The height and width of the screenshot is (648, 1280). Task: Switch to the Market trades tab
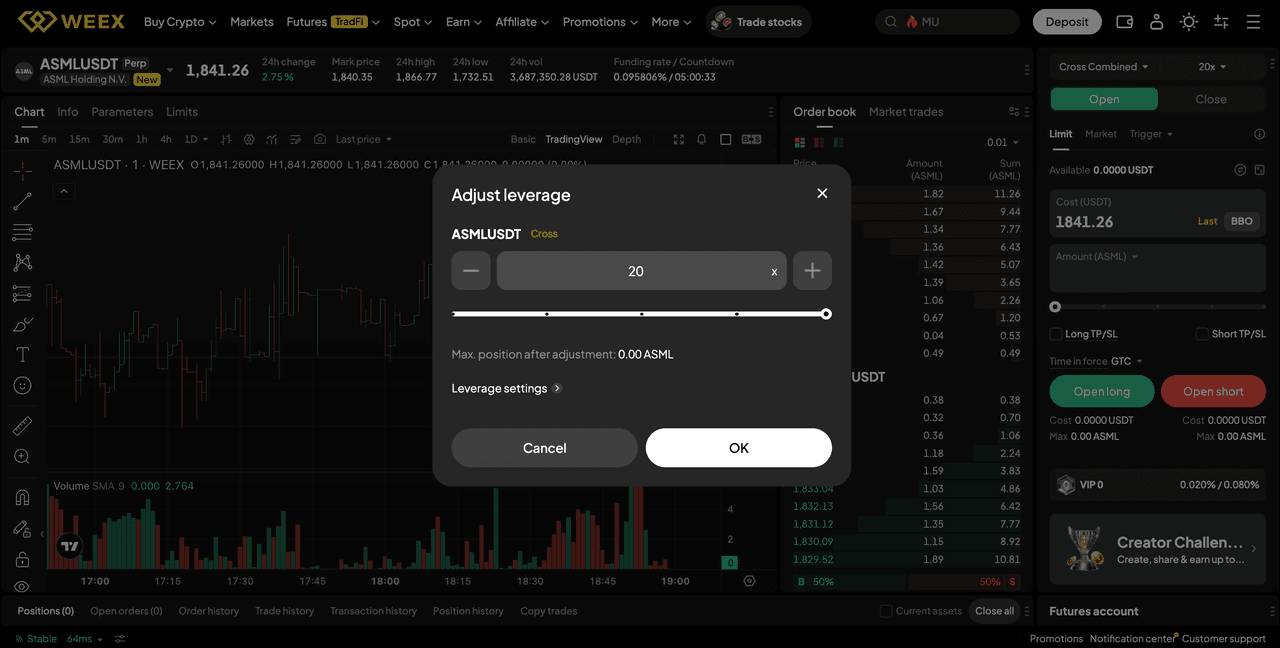click(x=906, y=112)
